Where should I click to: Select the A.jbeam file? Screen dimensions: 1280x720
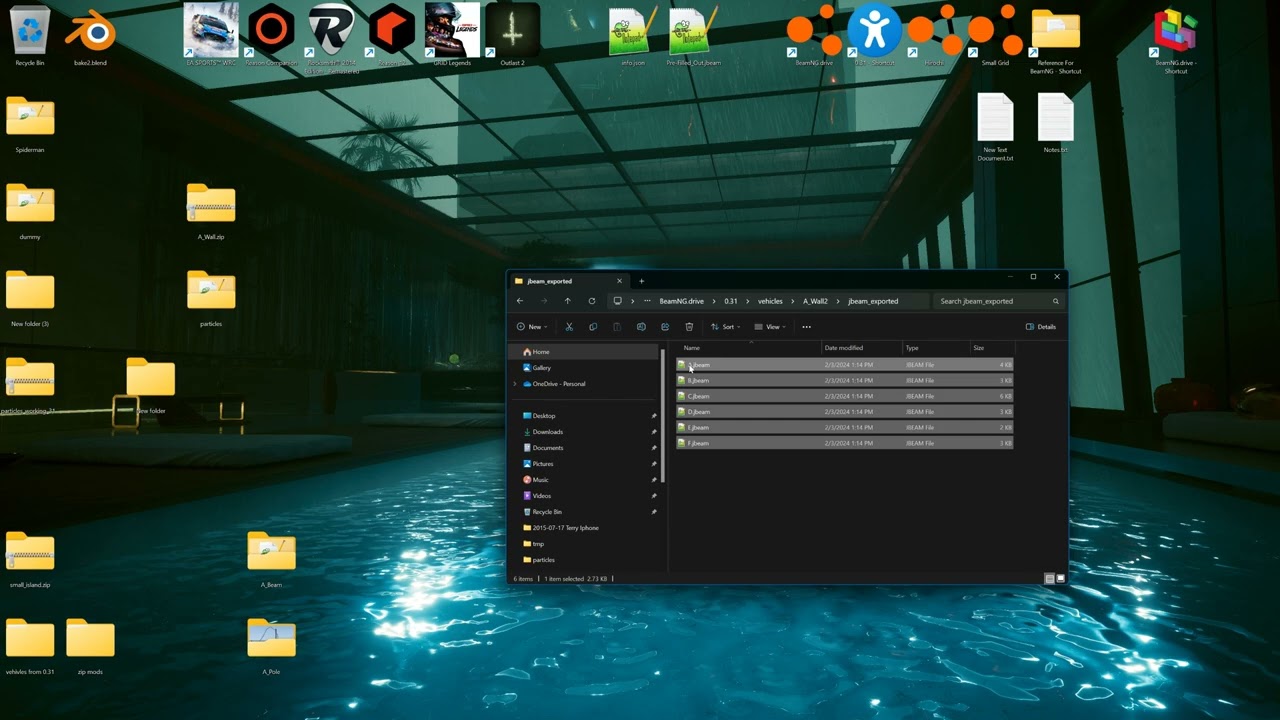pyautogui.click(x=845, y=365)
